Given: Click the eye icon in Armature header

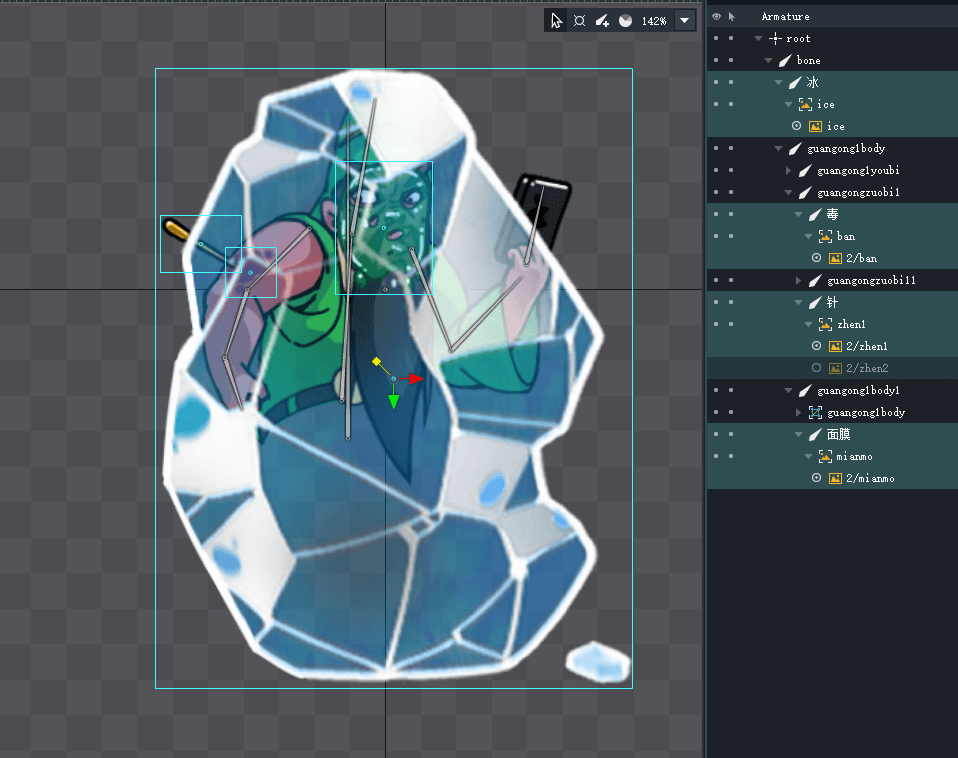Looking at the screenshot, I should (x=716, y=17).
